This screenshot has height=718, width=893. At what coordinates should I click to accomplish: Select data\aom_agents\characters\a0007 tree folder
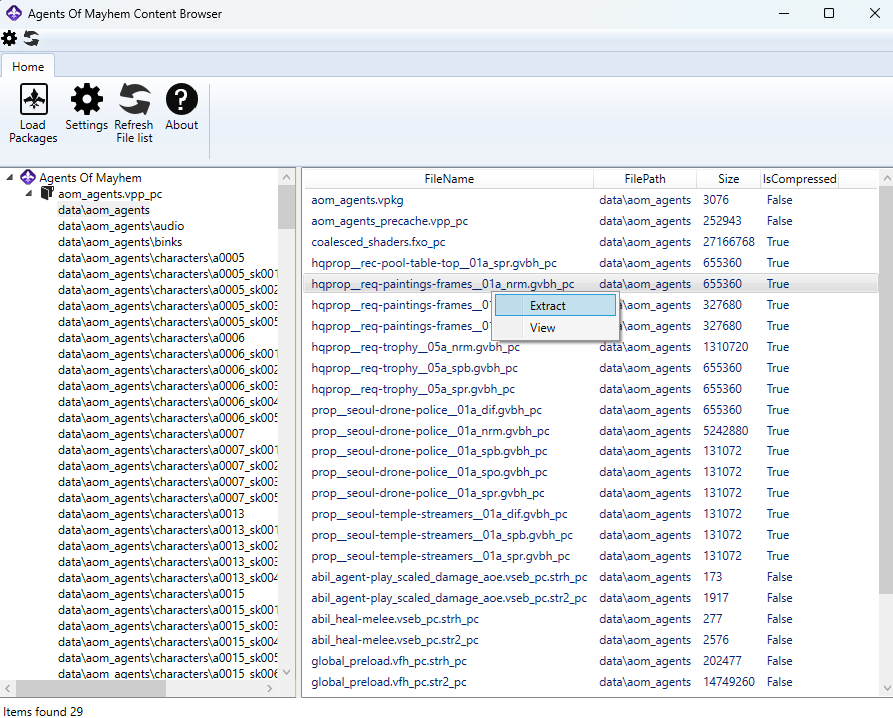point(151,434)
